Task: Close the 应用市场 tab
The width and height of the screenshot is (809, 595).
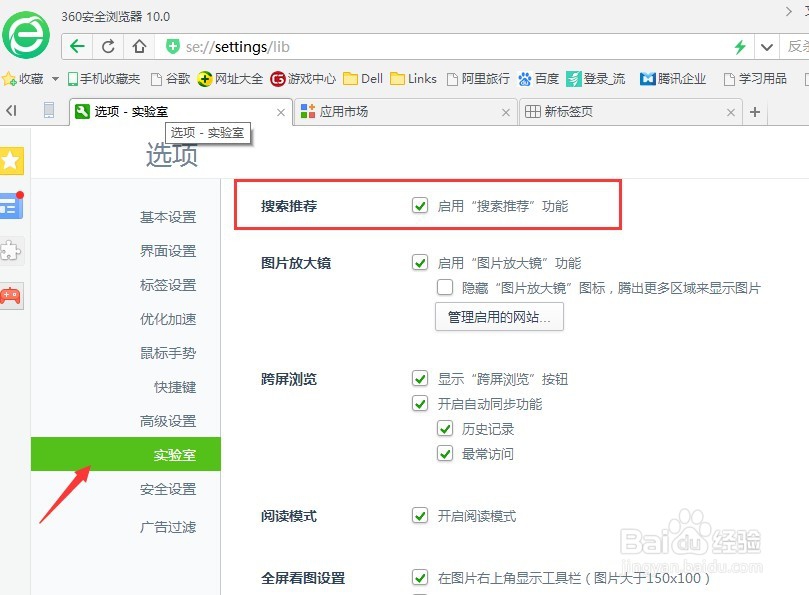Action: pyautogui.click(x=506, y=112)
